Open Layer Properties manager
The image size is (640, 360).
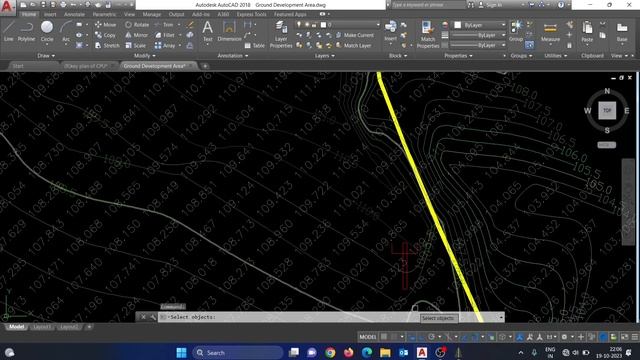281,34
